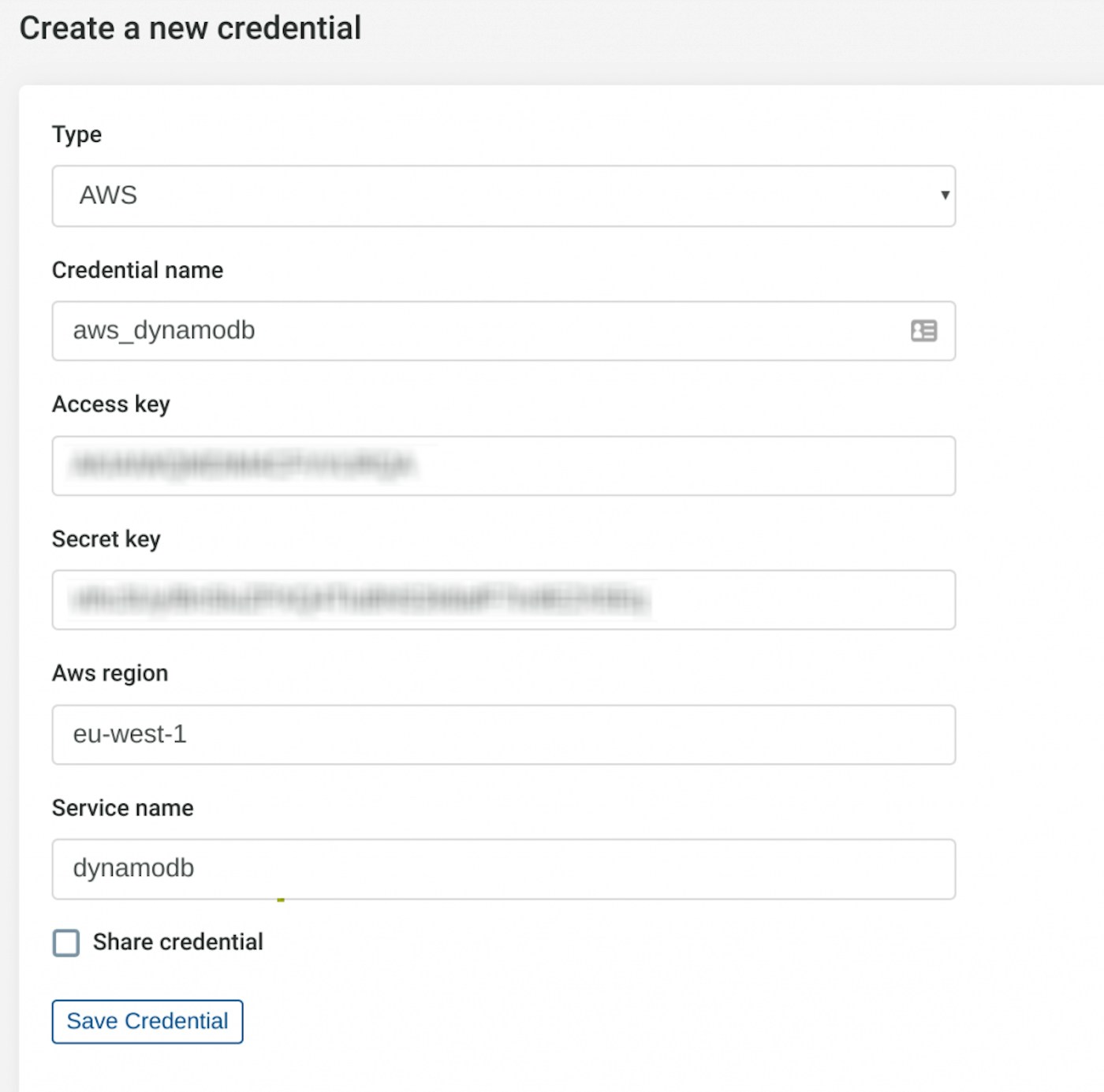Click the autofill contact card icon

tap(923, 330)
